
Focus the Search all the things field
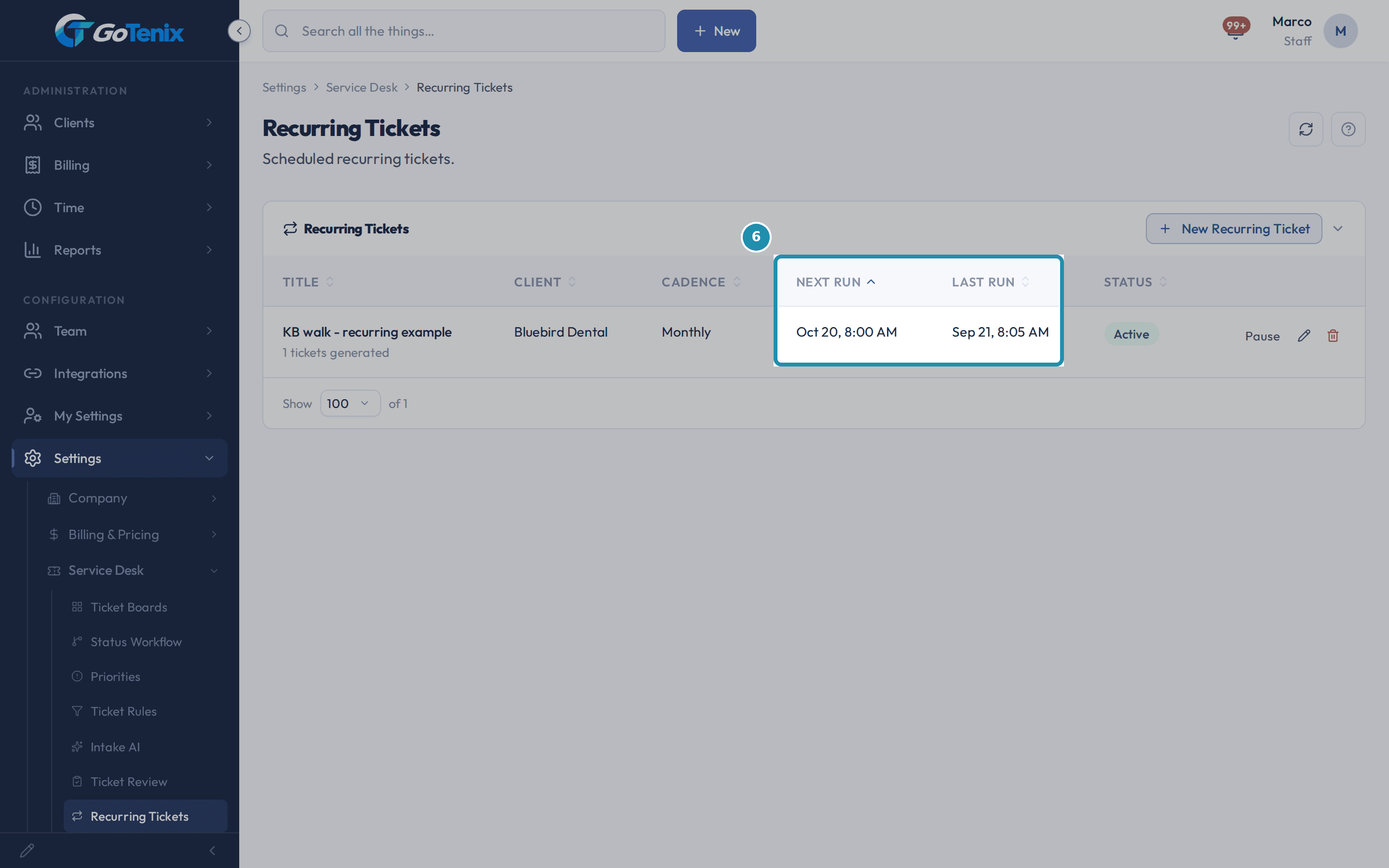(x=464, y=31)
